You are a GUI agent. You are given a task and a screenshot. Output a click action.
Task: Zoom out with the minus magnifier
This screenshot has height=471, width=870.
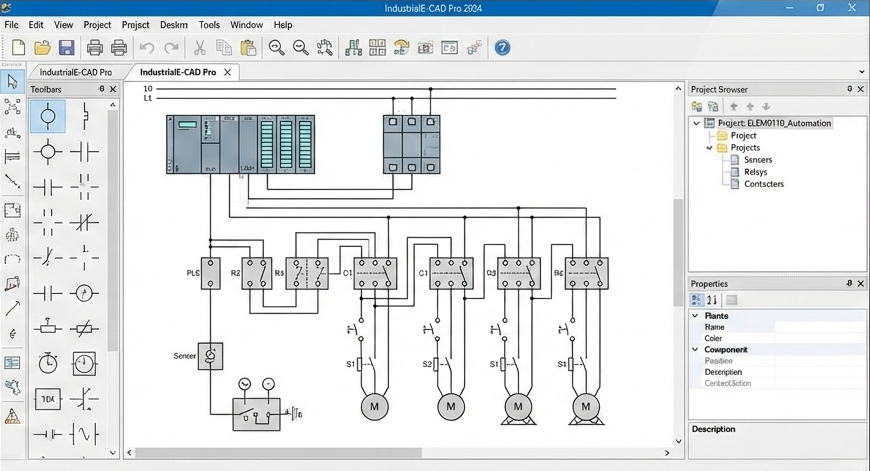(x=301, y=48)
